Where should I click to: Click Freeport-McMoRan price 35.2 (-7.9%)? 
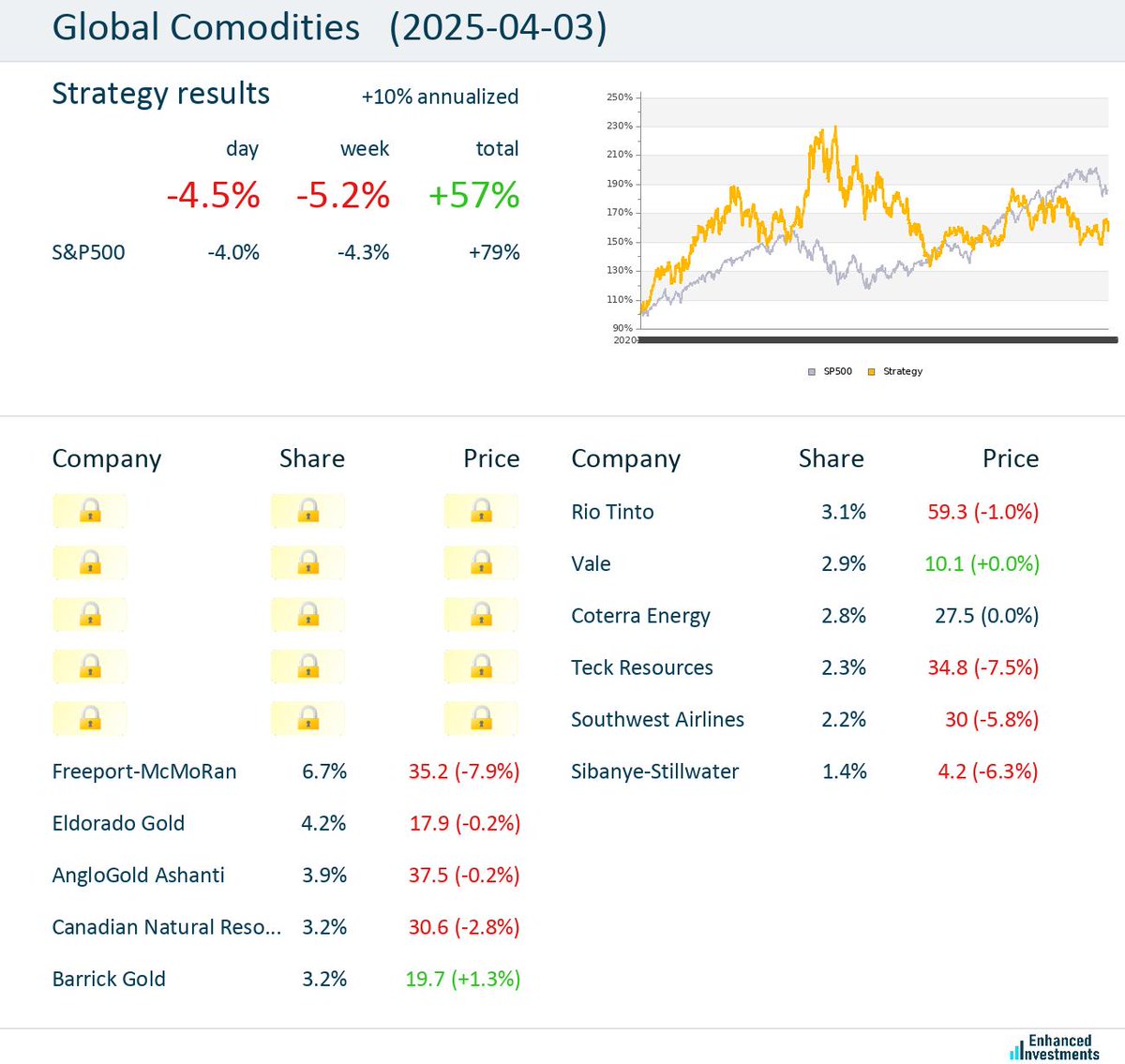[x=464, y=772]
